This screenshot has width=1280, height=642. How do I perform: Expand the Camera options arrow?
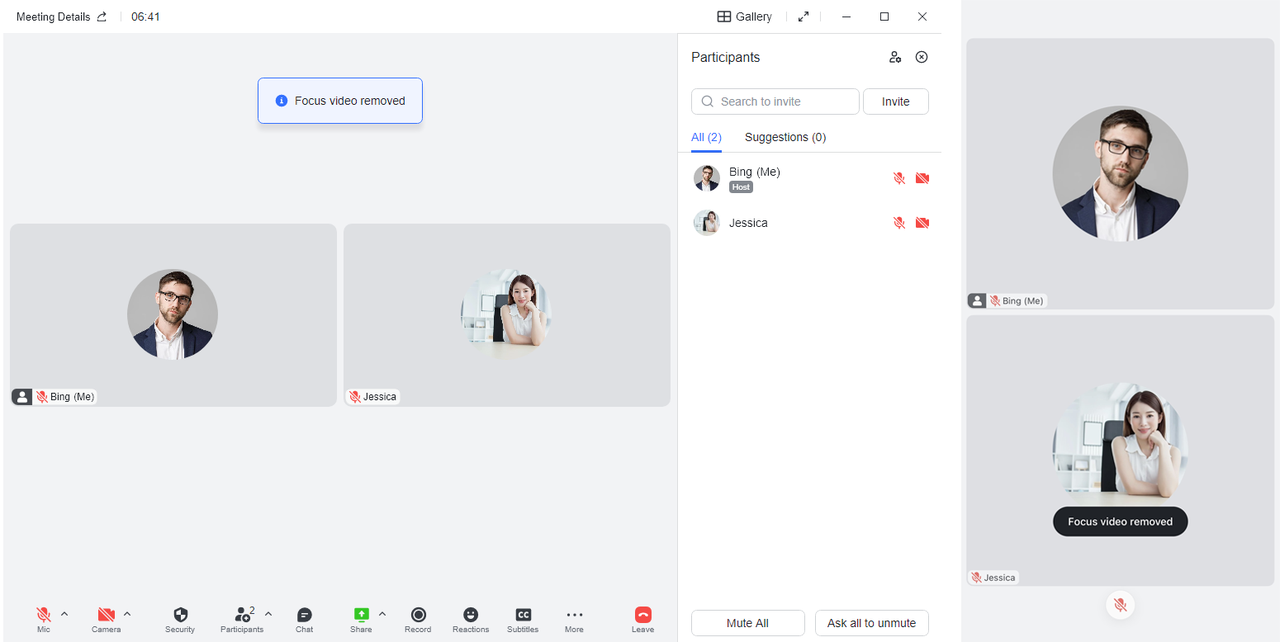tap(127, 614)
